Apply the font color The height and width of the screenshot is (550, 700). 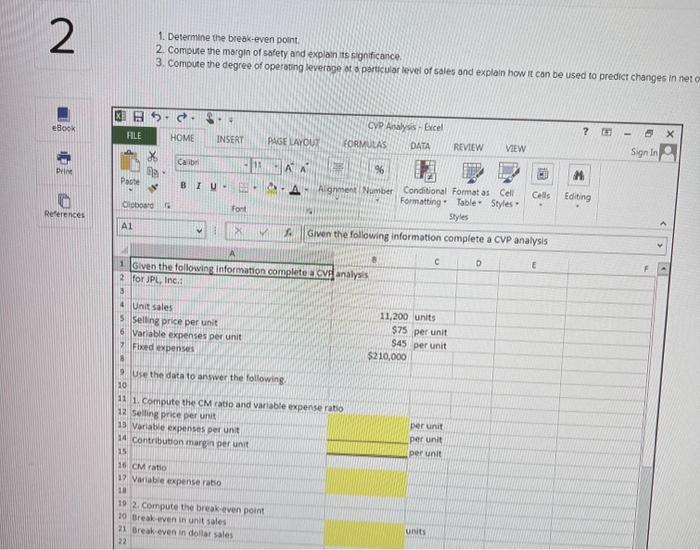[294, 190]
